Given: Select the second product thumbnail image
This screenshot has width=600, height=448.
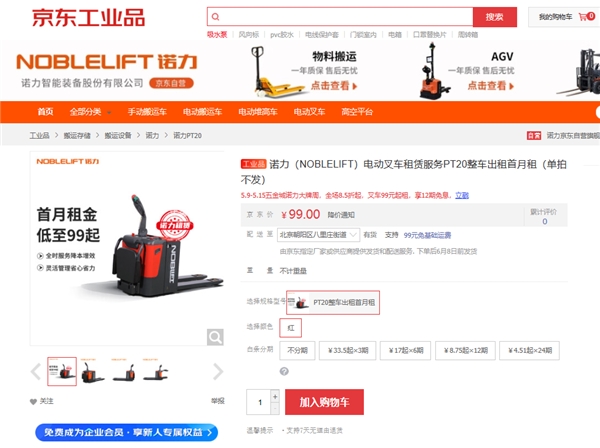Looking at the screenshot, I should pyautogui.click(x=93, y=371).
